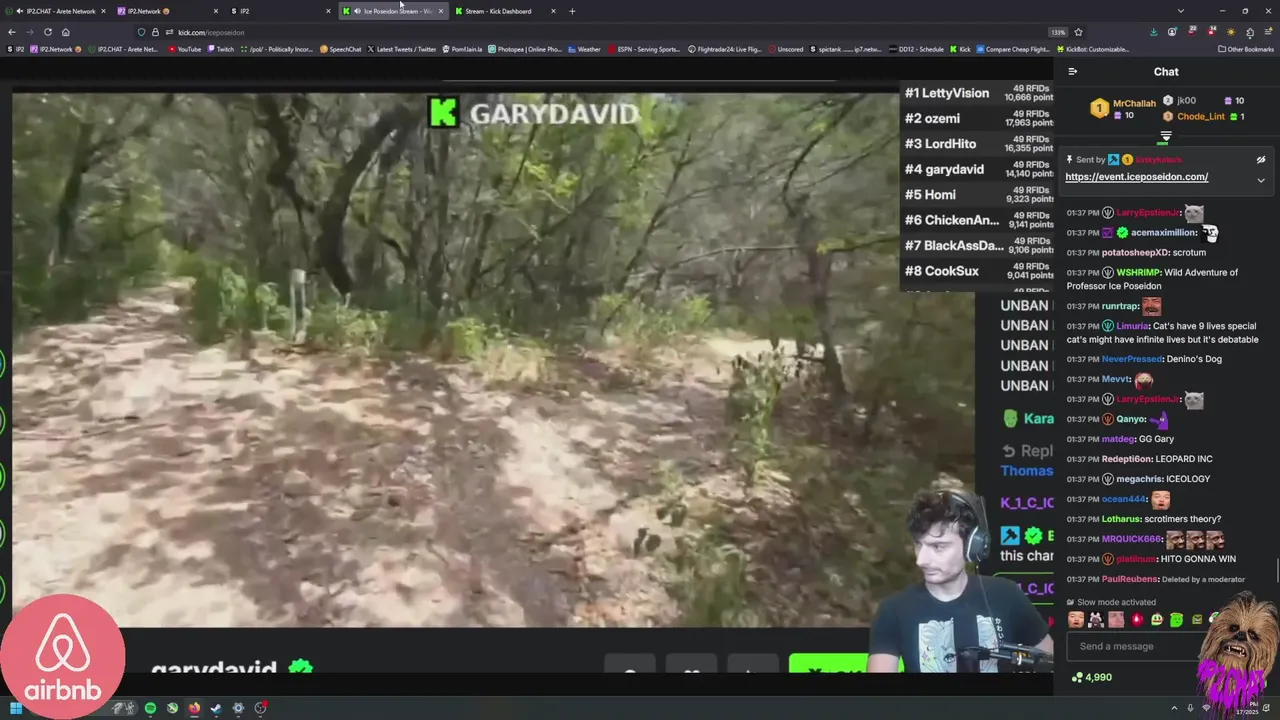The width and height of the screenshot is (1280, 720).
Task: Click the chat scrollbar
Action: [x=1277, y=571]
